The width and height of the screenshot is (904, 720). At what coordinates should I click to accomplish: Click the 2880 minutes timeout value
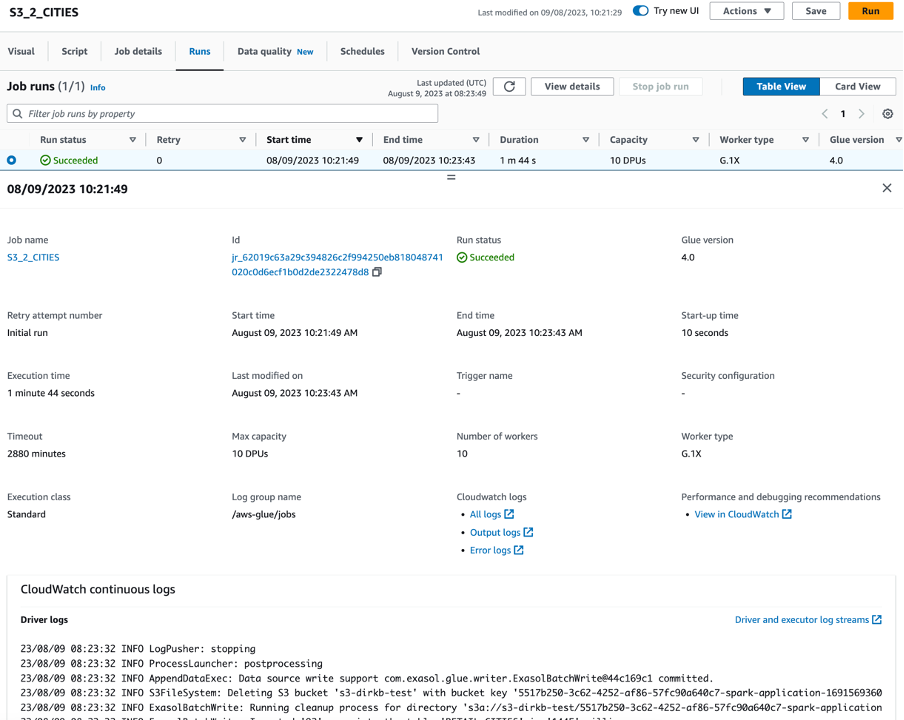click(x=36, y=454)
